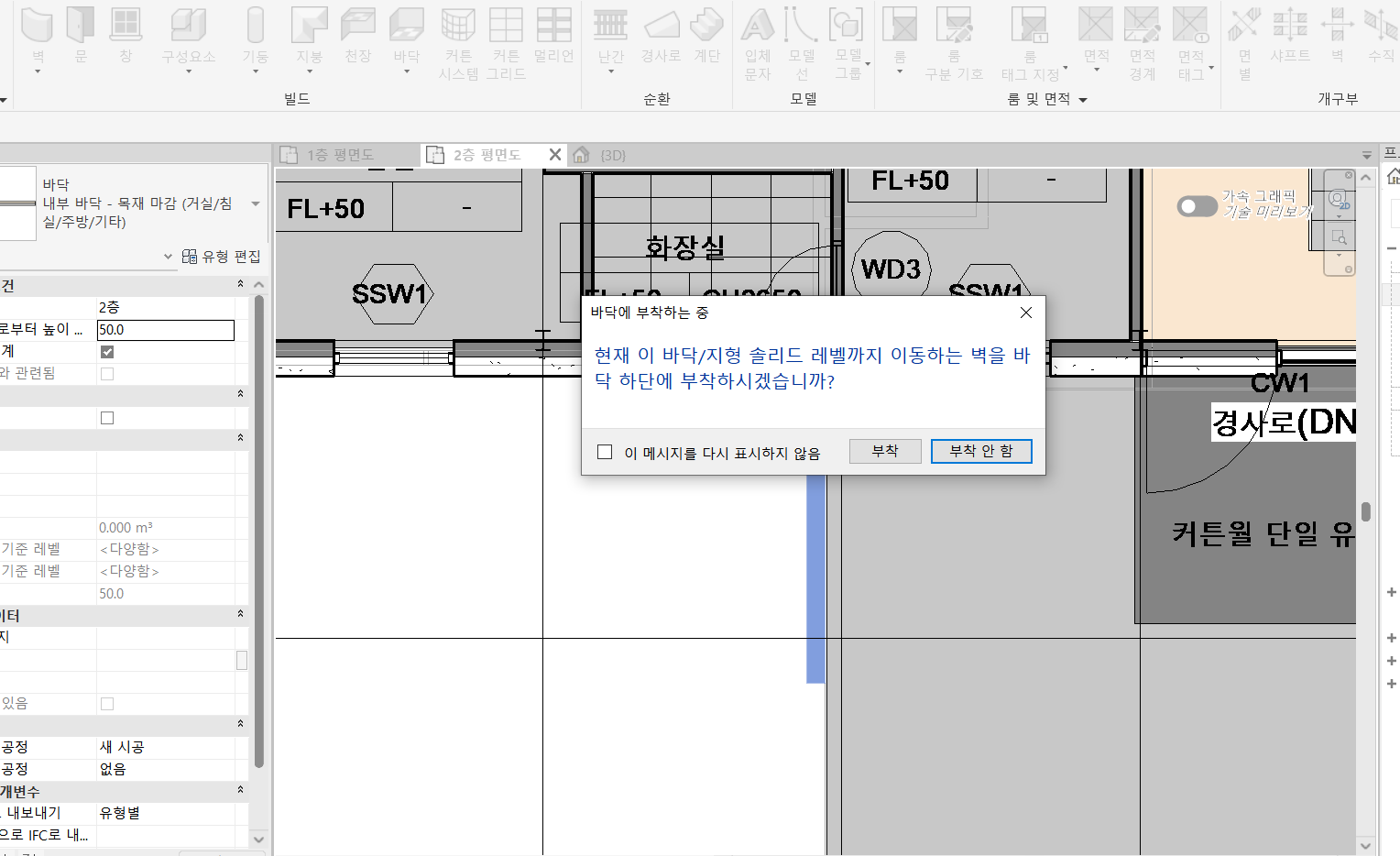Toggle the 가속 그래픽 preview switch
1400x856 pixels.
[x=1197, y=206]
